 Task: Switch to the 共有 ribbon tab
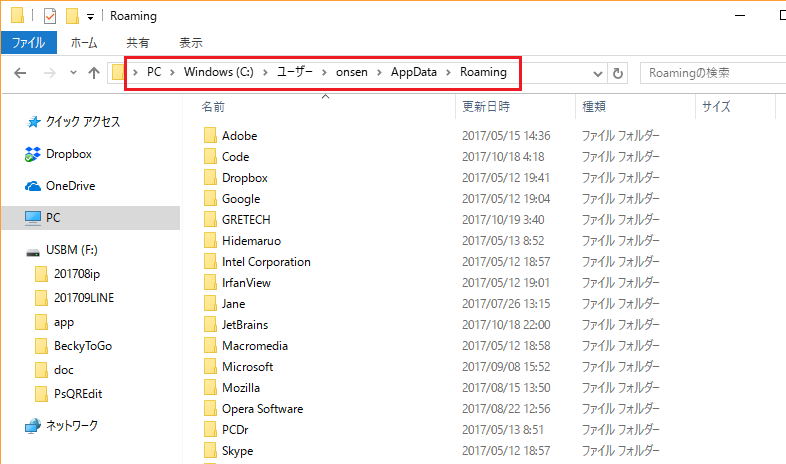[138, 43]
